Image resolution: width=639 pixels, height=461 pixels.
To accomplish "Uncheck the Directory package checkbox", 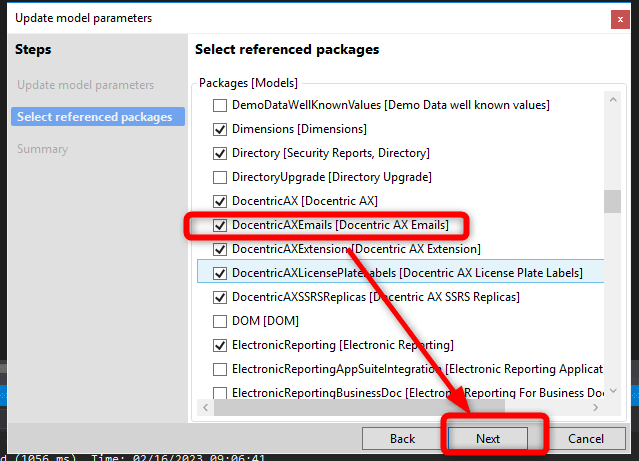I will (221, 153).
